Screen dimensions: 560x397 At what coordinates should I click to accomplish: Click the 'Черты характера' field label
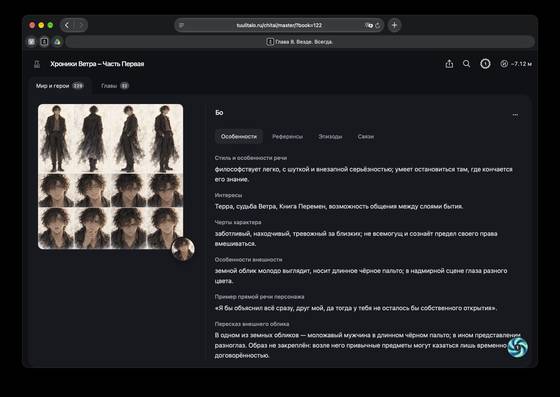click(x=238, y=222)
